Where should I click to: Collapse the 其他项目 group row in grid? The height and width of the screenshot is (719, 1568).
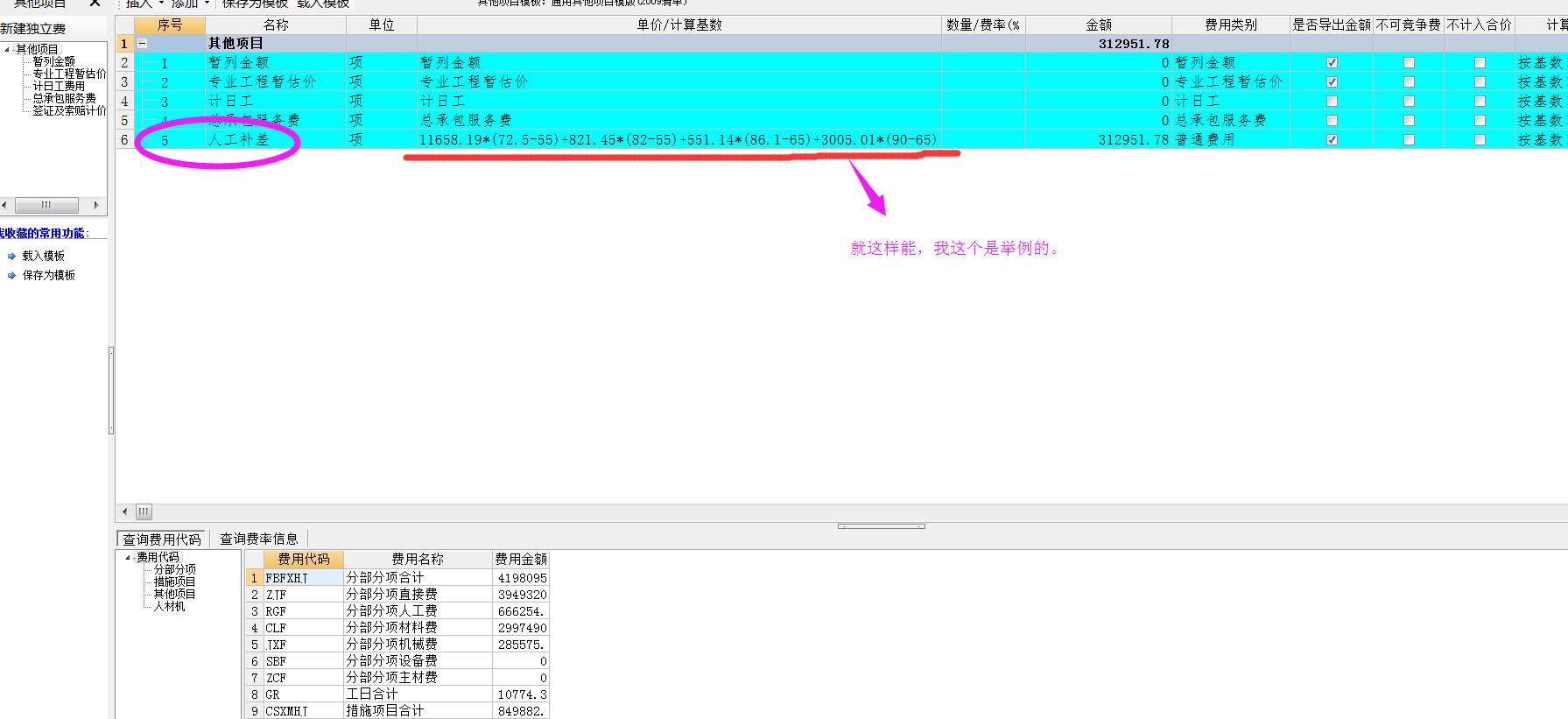[x=143, y=43]
